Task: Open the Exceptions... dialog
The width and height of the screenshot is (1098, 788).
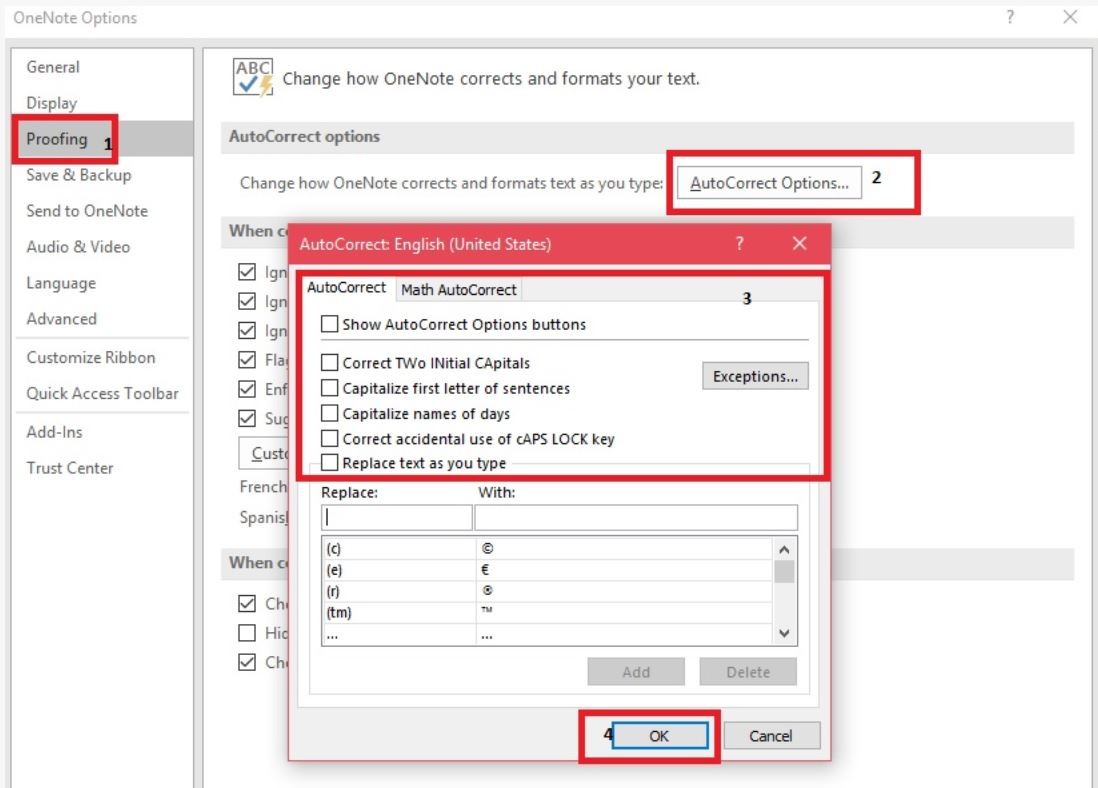Action: (755, 376)
